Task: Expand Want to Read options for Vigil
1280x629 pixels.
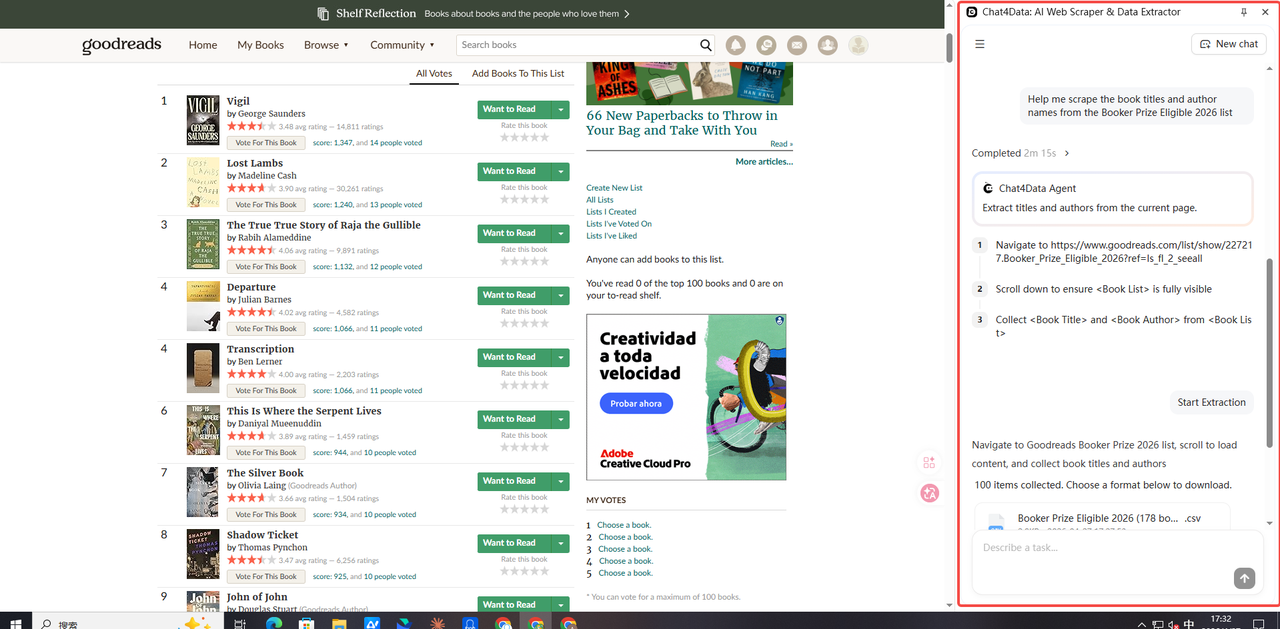Action: pos(560,108)
